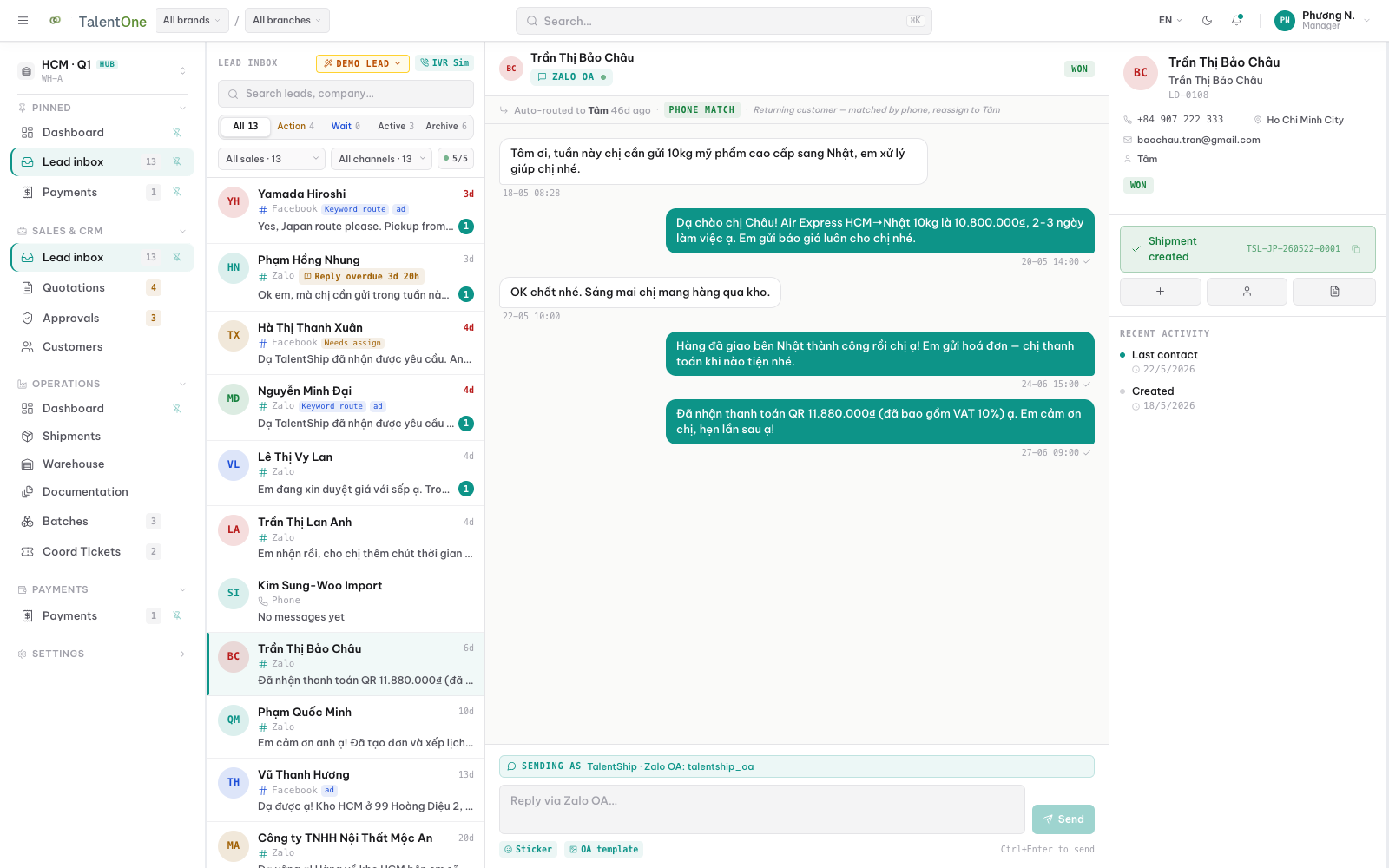Open notifications via the bell icon
Screen dimensions: 1389x868
(1237, 21)
